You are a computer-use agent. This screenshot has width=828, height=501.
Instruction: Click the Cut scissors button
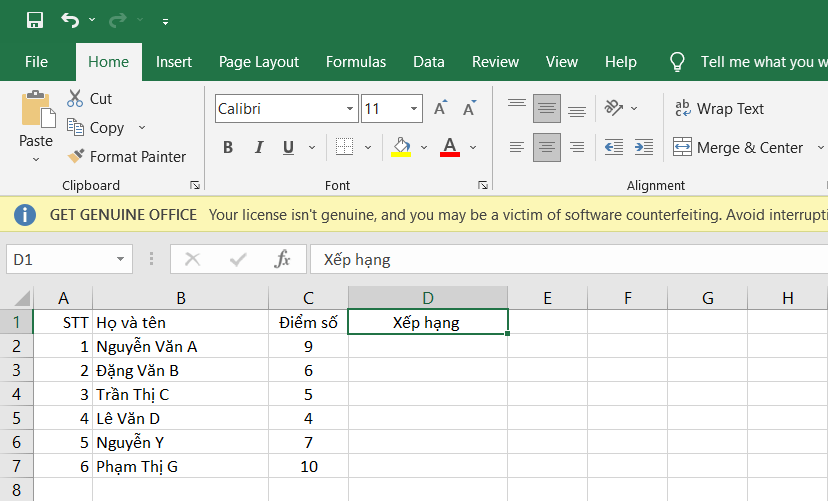click(89, 99)
